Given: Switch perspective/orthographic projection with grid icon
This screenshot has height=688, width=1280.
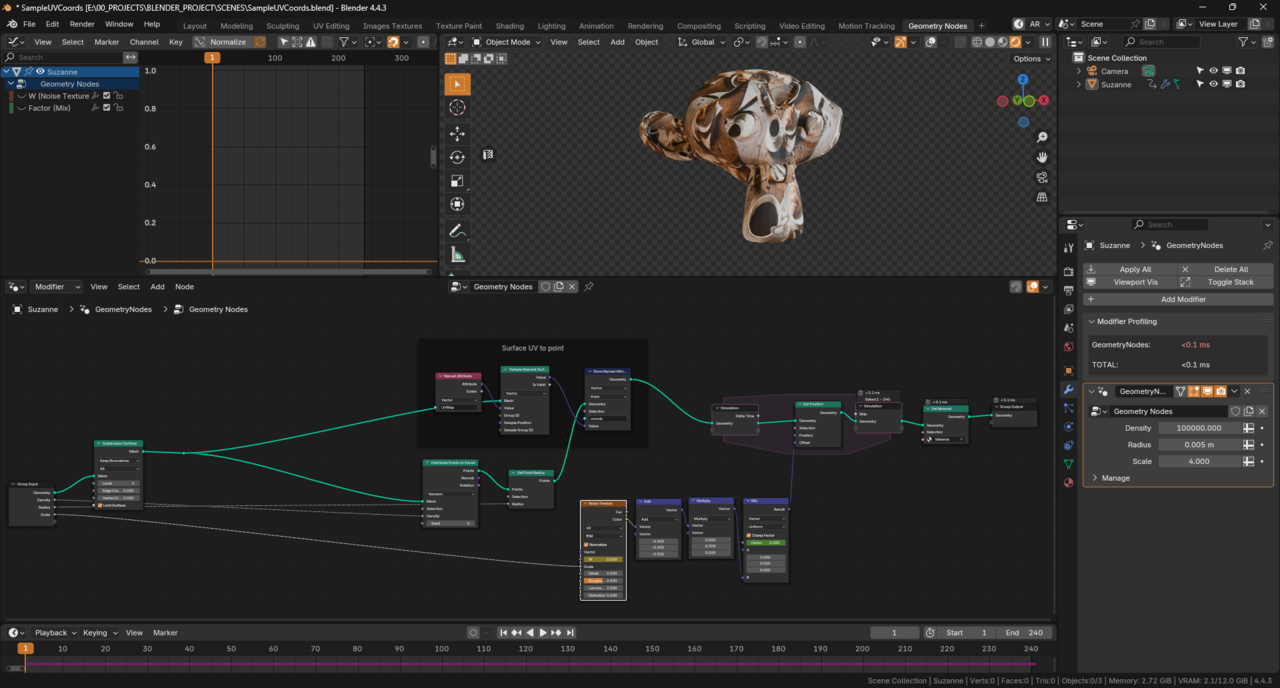Looking at the screenshot, I should pyautogui.click(x=1042, y=197).
